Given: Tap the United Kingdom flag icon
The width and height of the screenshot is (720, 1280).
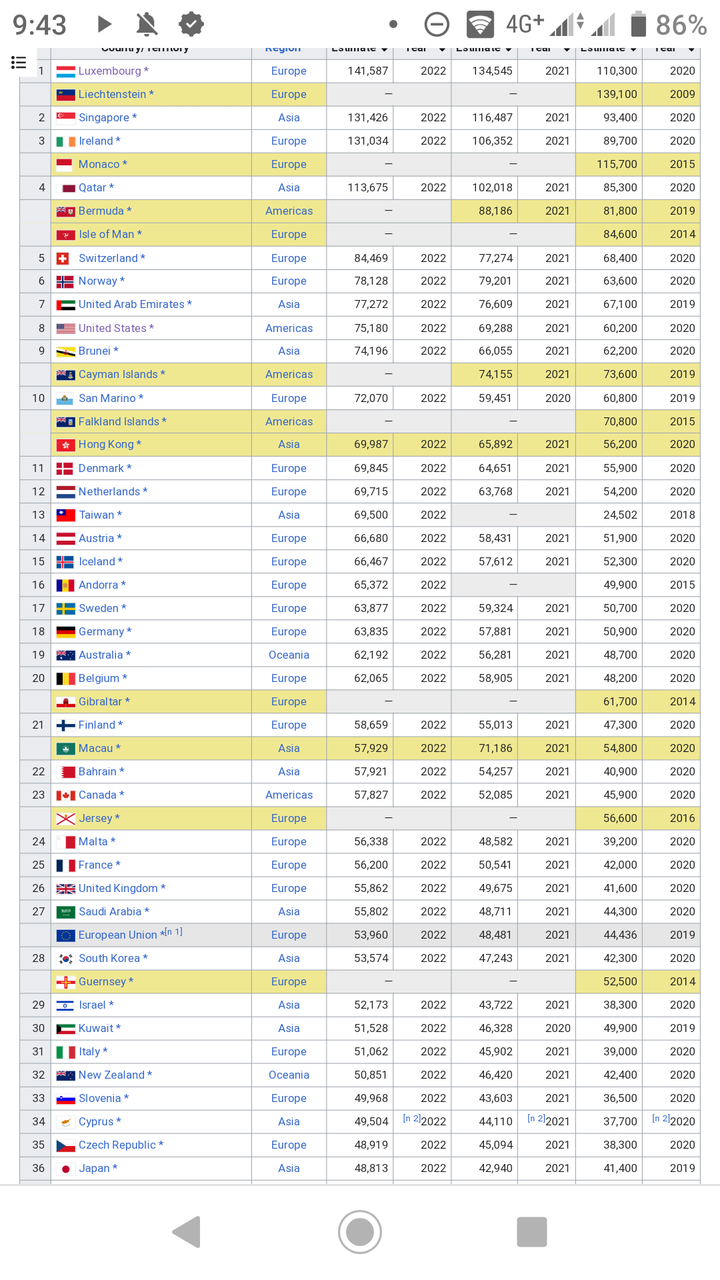Looking at the screenshot, I should click(66, 888).
